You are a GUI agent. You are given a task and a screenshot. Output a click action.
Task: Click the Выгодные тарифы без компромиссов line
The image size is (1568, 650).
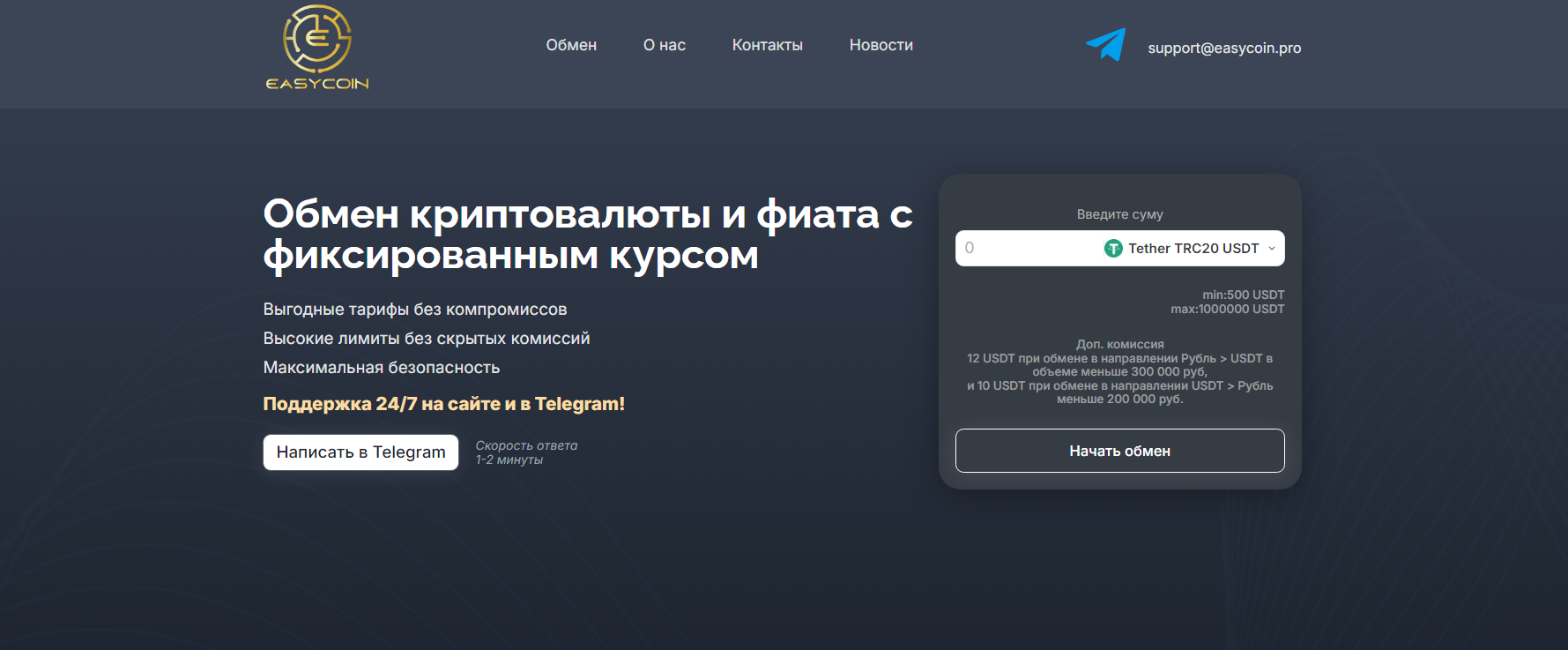[415, 310]
